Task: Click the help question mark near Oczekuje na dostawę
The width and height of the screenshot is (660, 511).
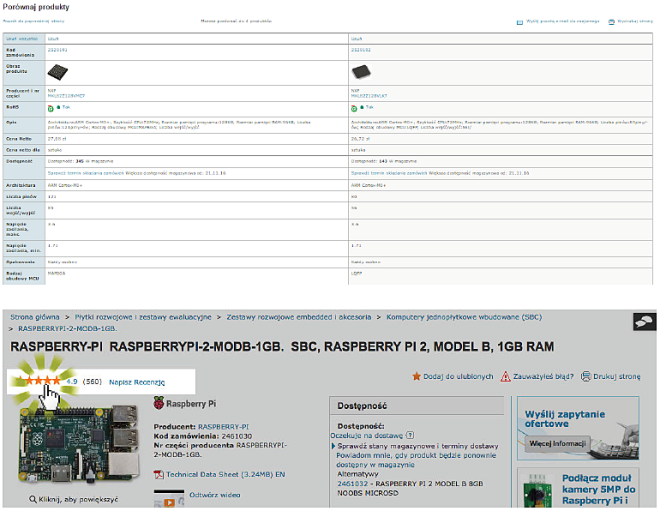Action: pos(410,434)
